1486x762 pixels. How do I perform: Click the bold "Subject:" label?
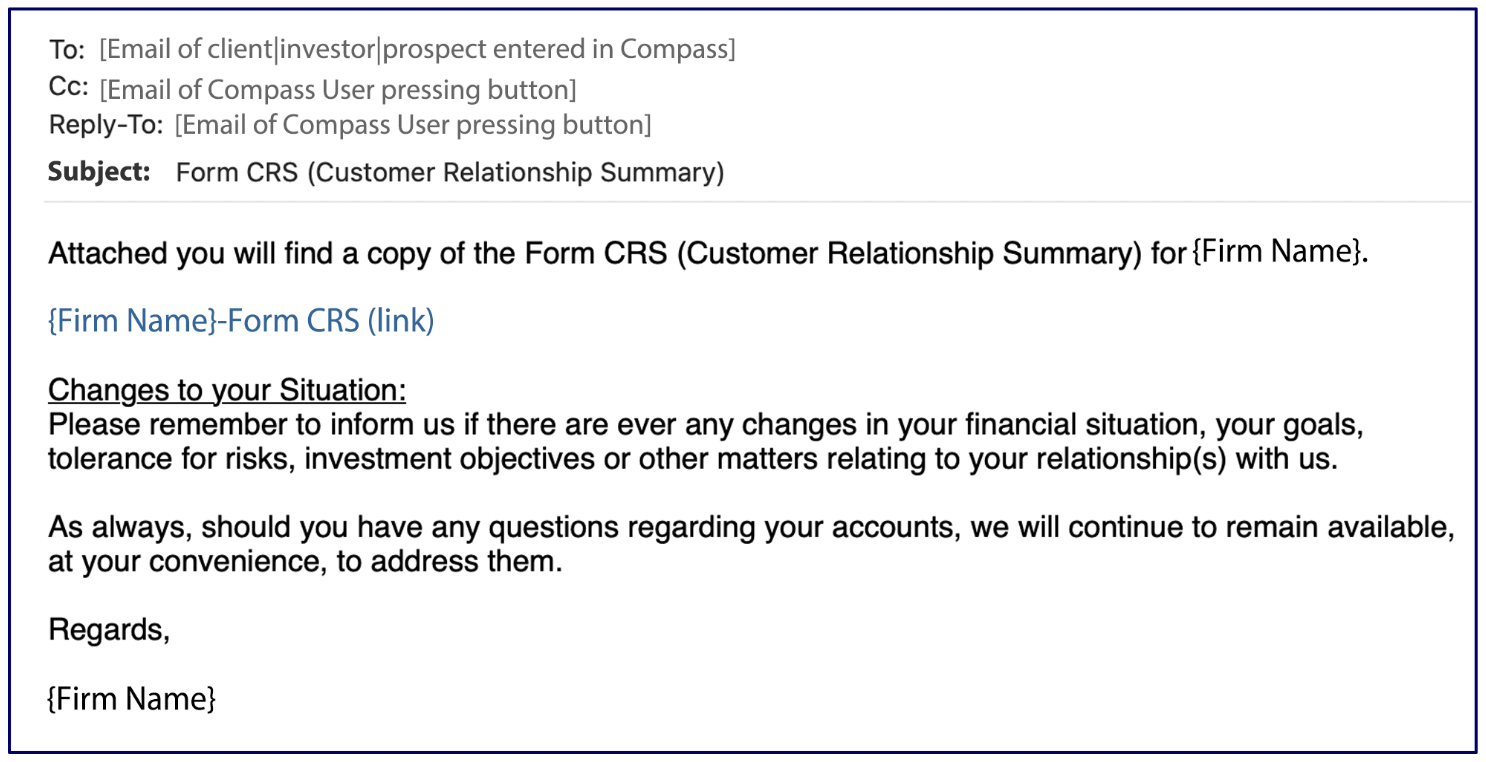click(x=99, y=172)
